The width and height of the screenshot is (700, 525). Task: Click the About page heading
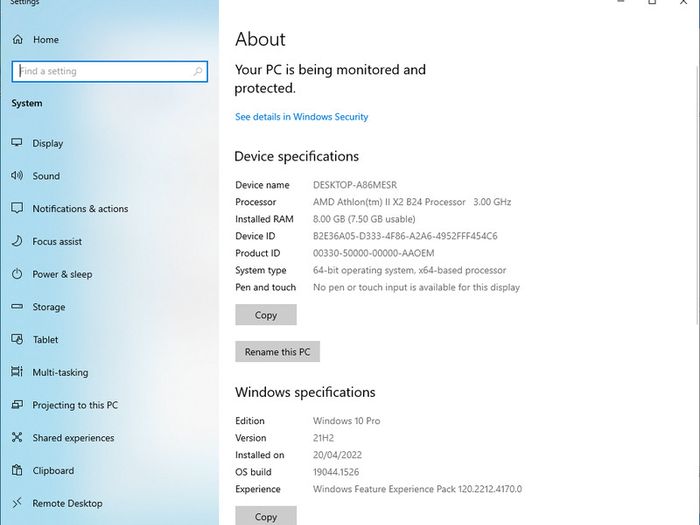(260, 39)
